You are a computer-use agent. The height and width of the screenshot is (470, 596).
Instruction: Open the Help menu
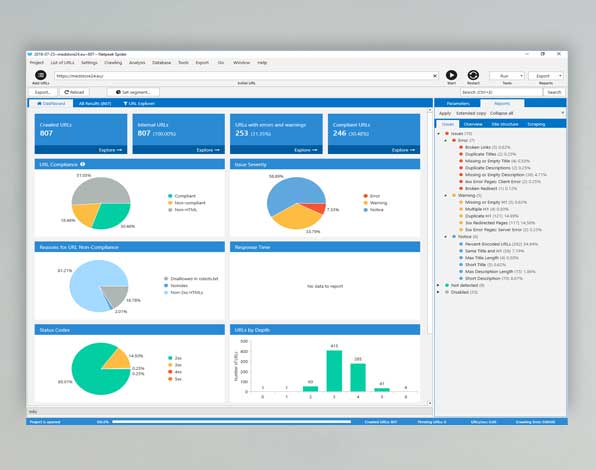262,62
